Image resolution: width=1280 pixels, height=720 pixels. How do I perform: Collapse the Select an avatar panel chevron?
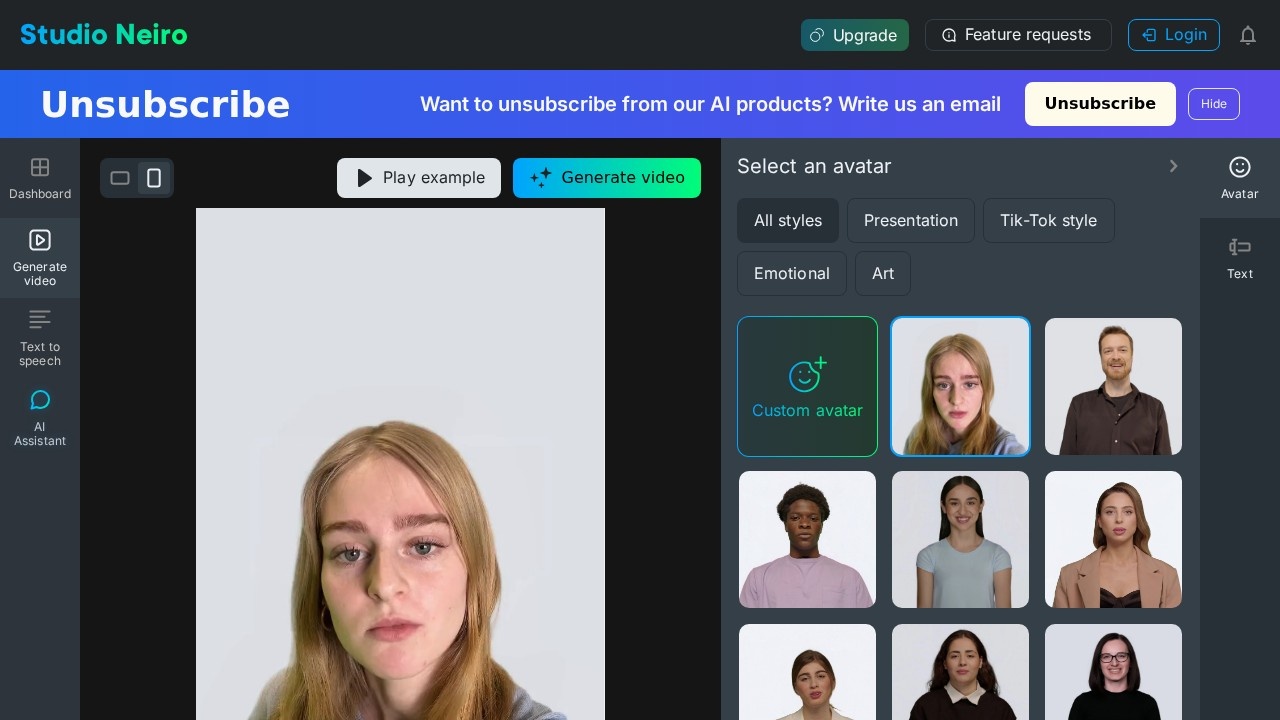point(1174,166)
